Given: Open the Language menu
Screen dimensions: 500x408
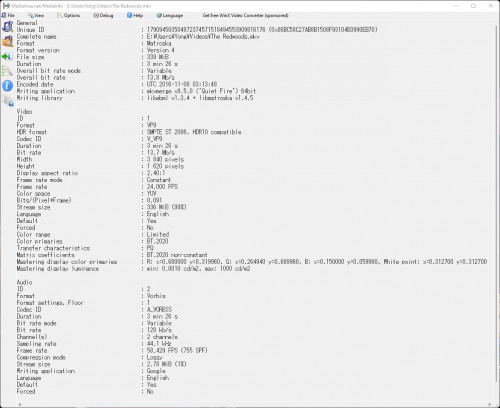Looking at the screenshot, I should 170,15.
